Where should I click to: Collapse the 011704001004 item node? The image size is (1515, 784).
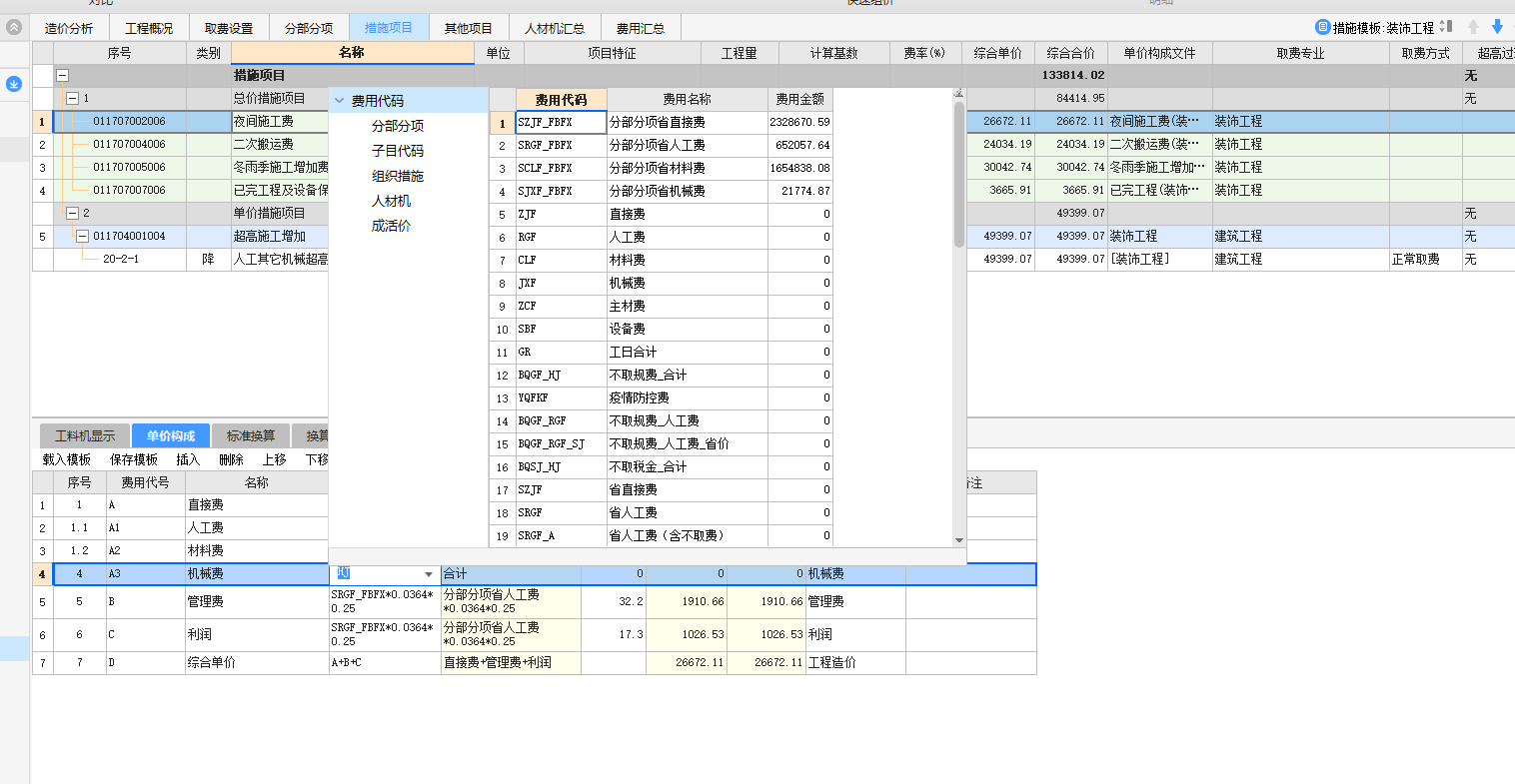pos(82,236)
